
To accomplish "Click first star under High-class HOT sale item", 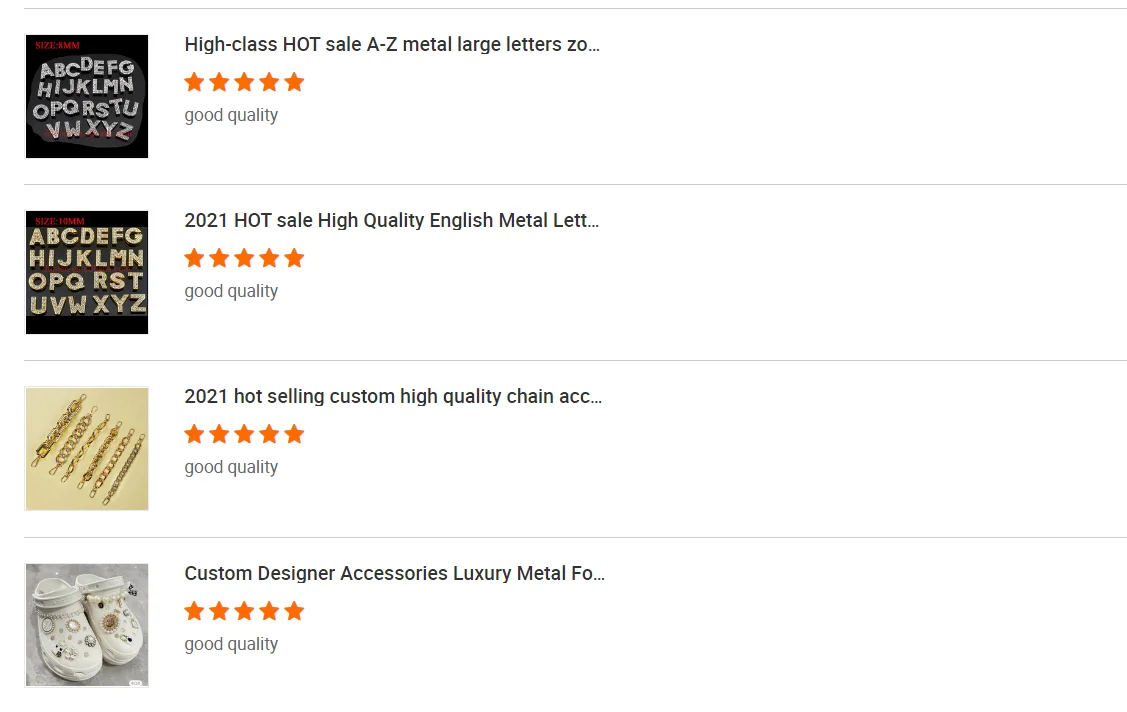I will pos(195,82).
